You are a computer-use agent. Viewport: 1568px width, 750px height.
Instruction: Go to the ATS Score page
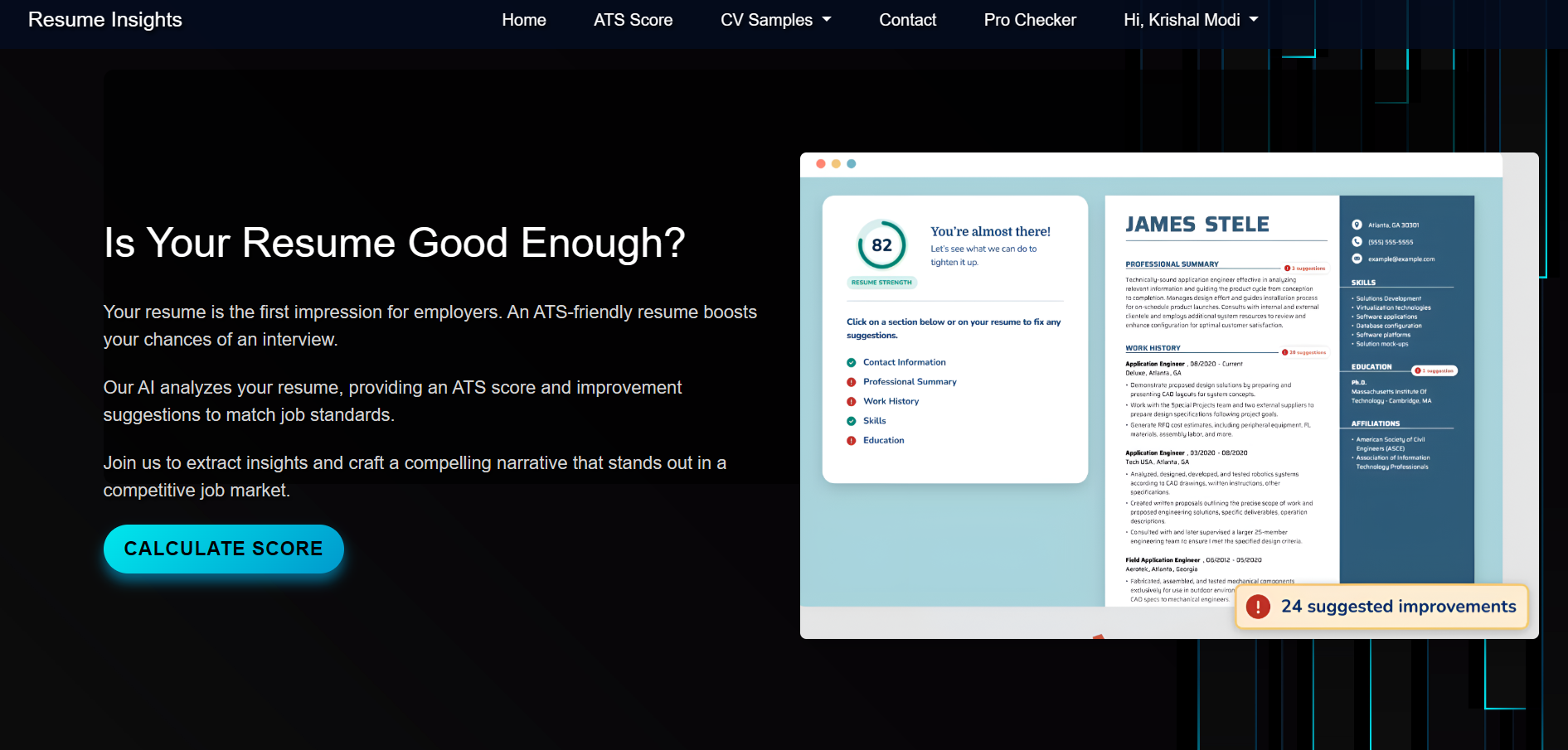click(x=633, y=20)
